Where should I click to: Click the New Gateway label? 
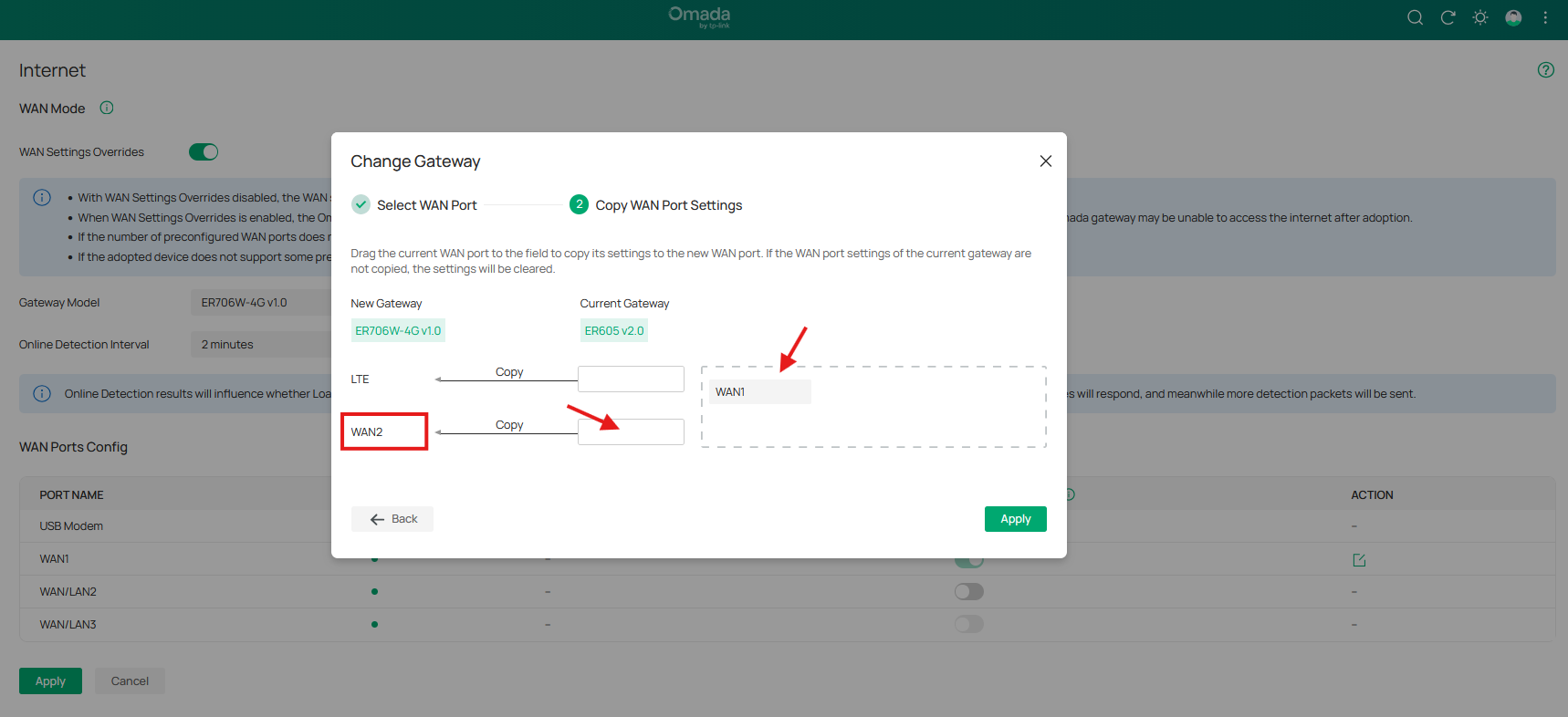point(386,303)
